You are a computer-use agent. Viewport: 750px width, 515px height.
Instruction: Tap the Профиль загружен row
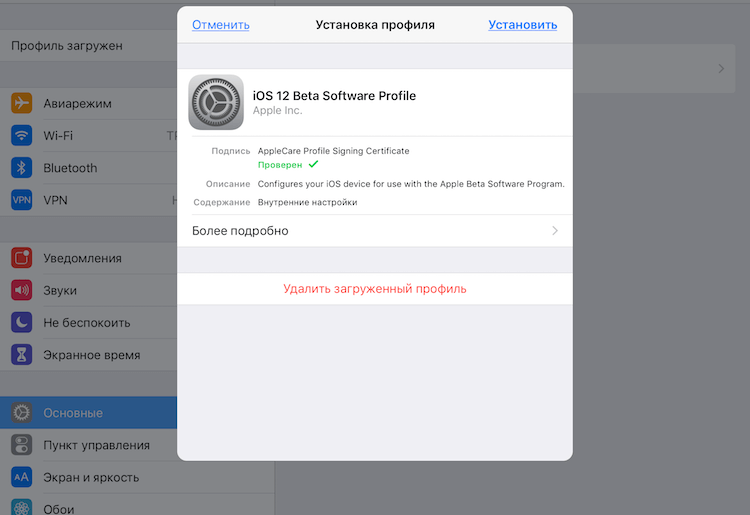click(88, 45)
